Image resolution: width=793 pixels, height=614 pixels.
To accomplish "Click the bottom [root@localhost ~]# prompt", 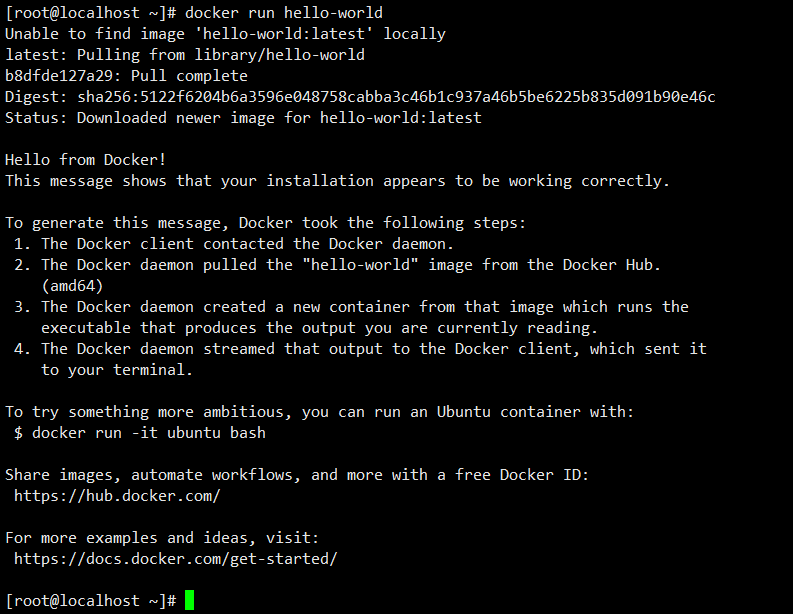I will coord(91,600).
